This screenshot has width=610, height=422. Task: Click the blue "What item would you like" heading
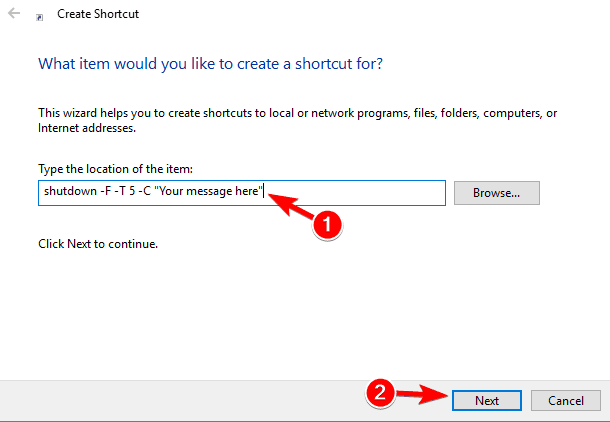click(x=210, y=63)
